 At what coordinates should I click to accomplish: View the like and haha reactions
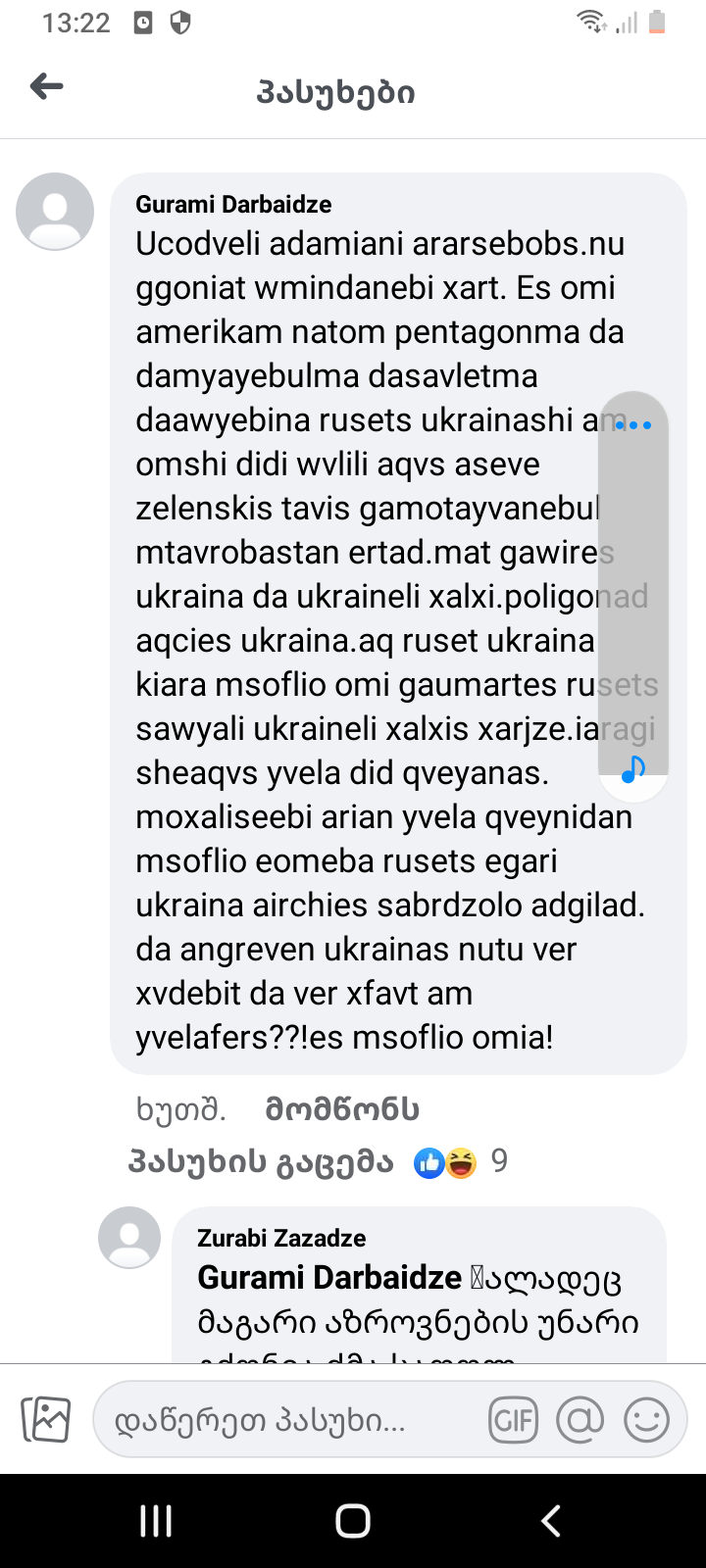click(445, 1162)
